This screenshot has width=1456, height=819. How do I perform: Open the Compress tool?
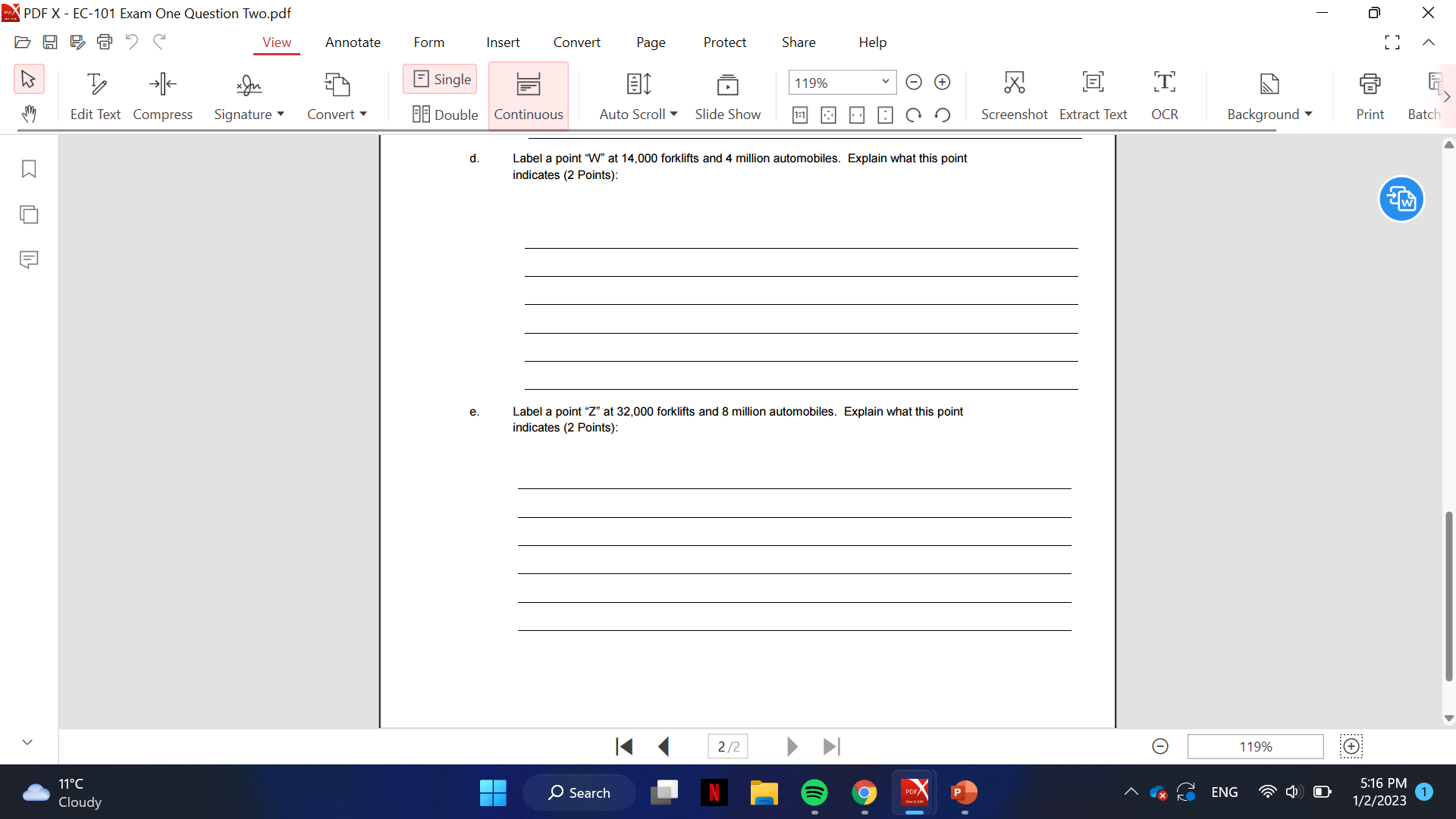162,94
